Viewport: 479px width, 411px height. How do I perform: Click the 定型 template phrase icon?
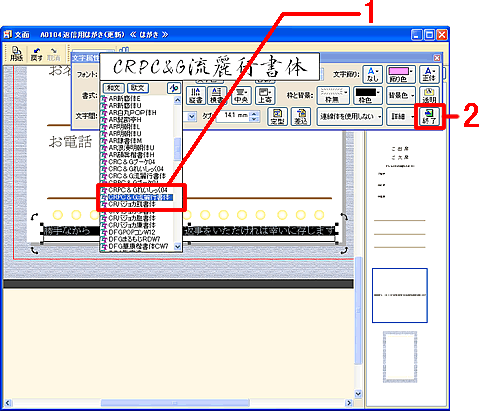(x=277, y=116)
